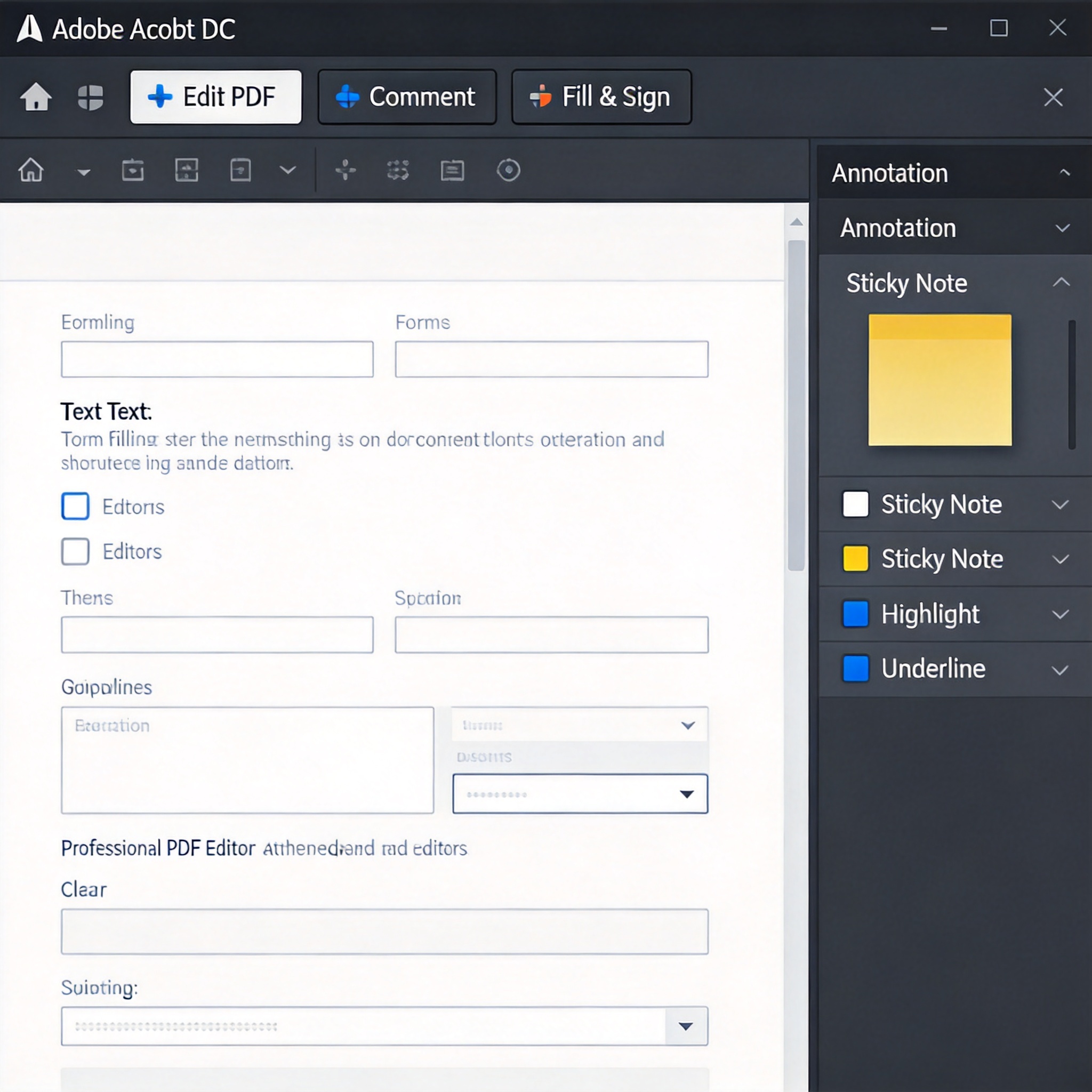This screenshot has width=1092, height=1092.
Task: Click the blue Underline color swatch
Action: coord(855,668)
